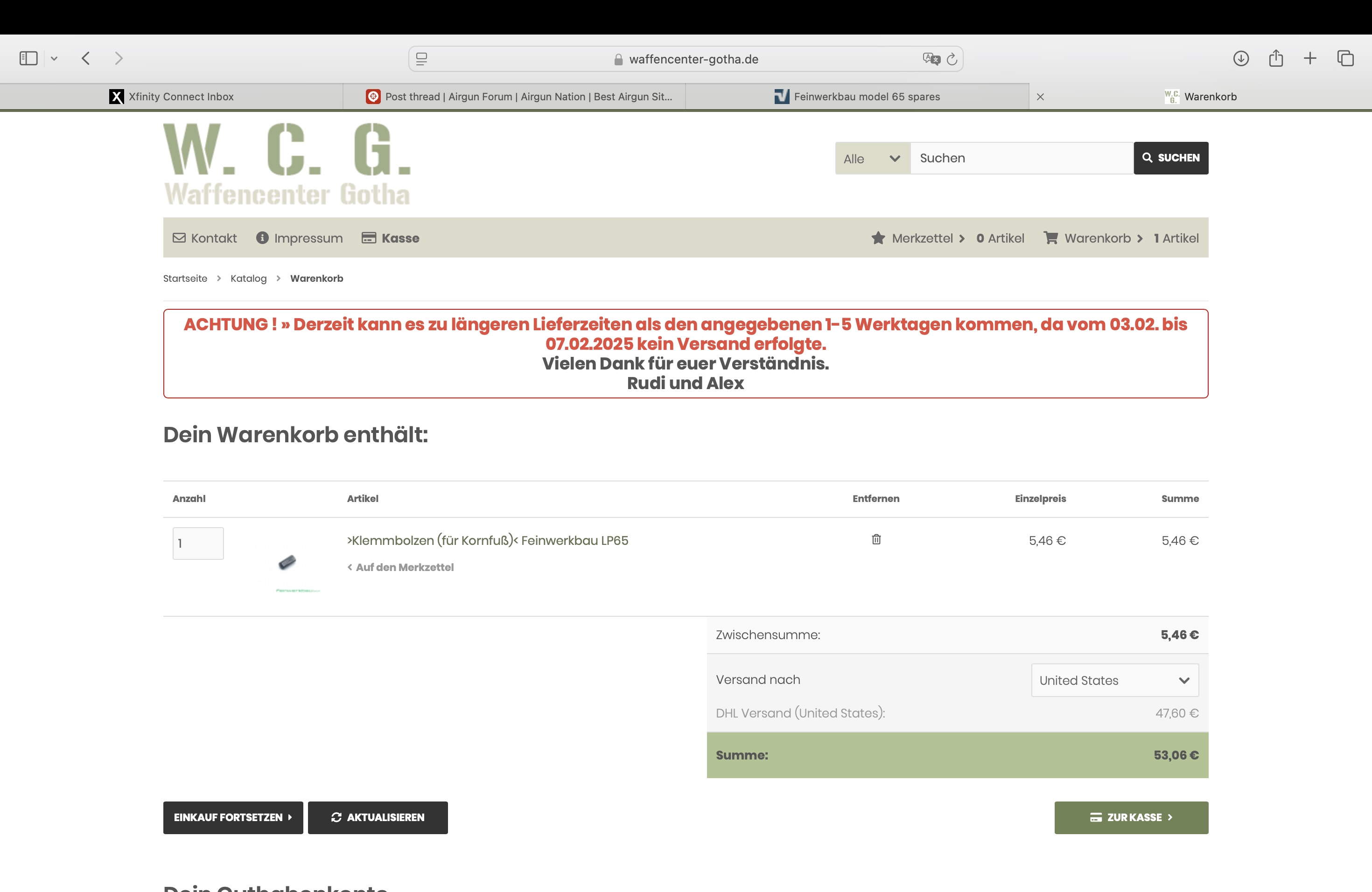The image size is (1372, 892).
Task: Go to Kasse checkout link
Action: [x=390, y=238]
